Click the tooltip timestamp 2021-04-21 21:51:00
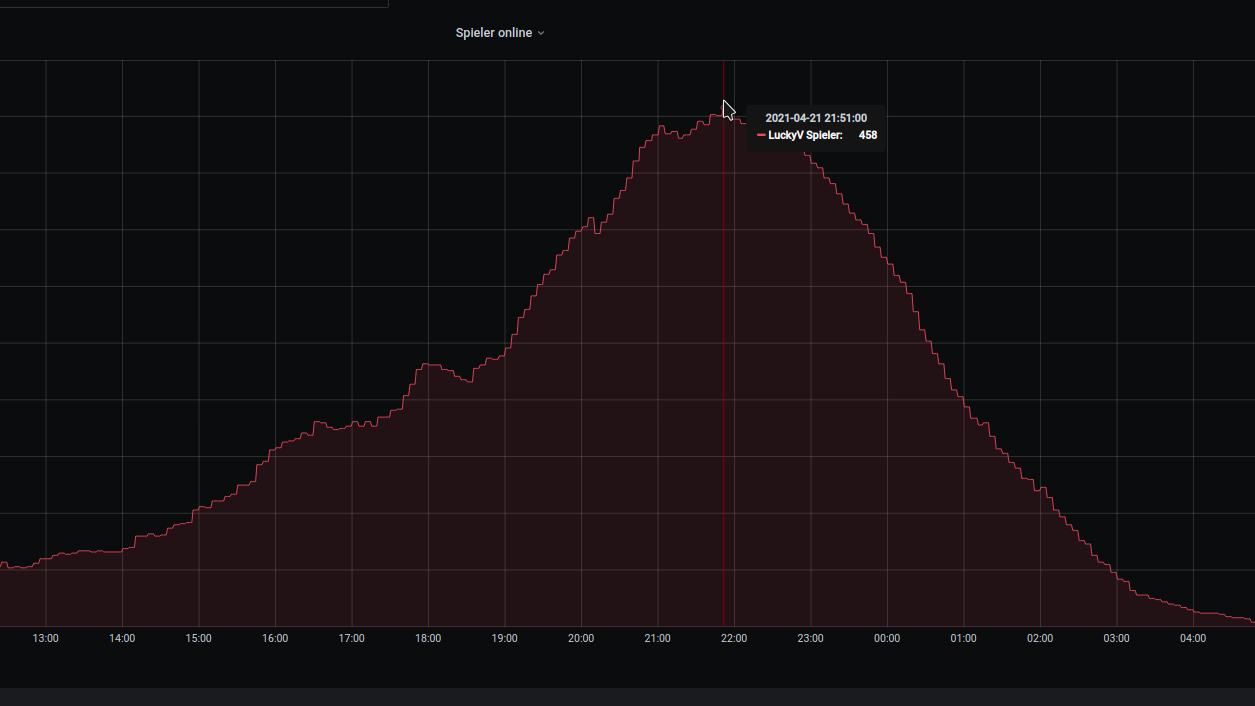This screenshot has width=1255, height=706. [x=816, y=118]
